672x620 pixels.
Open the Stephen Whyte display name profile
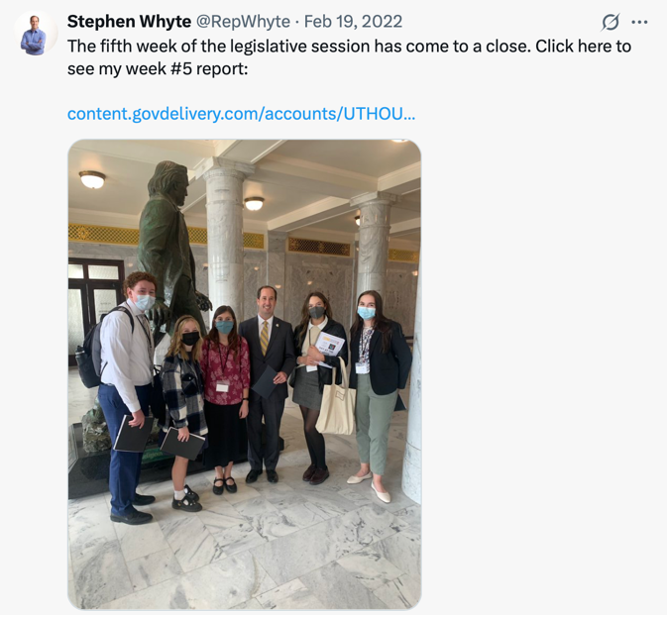click(x=130, y=21)
